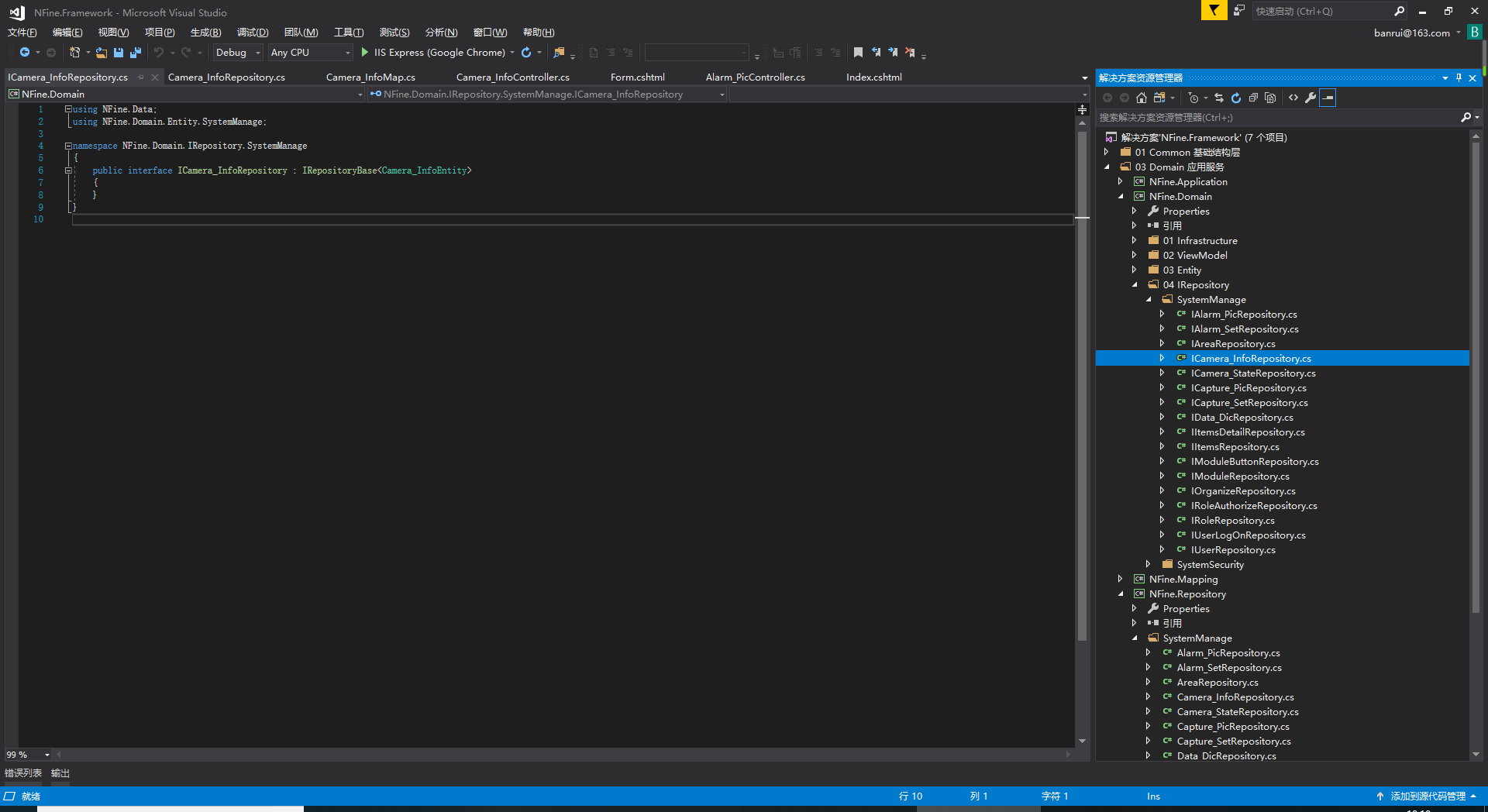Save the current file with the disk icon
The height and width of the screenshot is (812, 1488).
119,52
